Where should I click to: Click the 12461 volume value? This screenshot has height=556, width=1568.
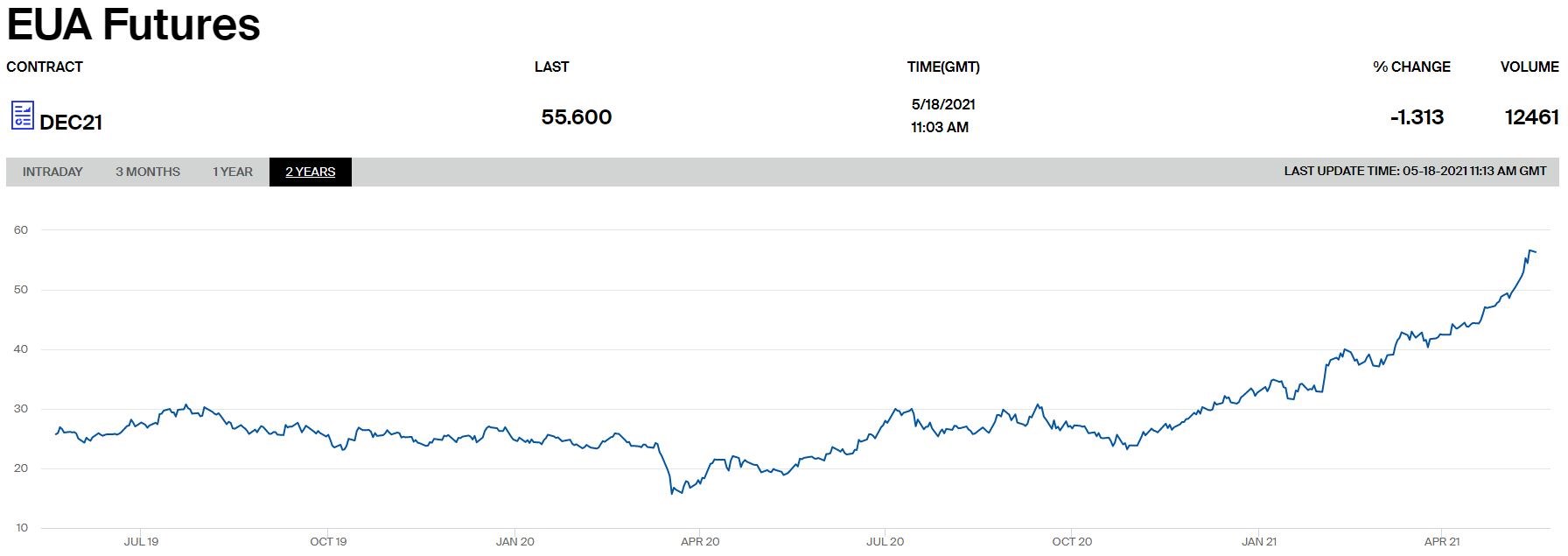pyautogui.click(x=1531, y=117)
